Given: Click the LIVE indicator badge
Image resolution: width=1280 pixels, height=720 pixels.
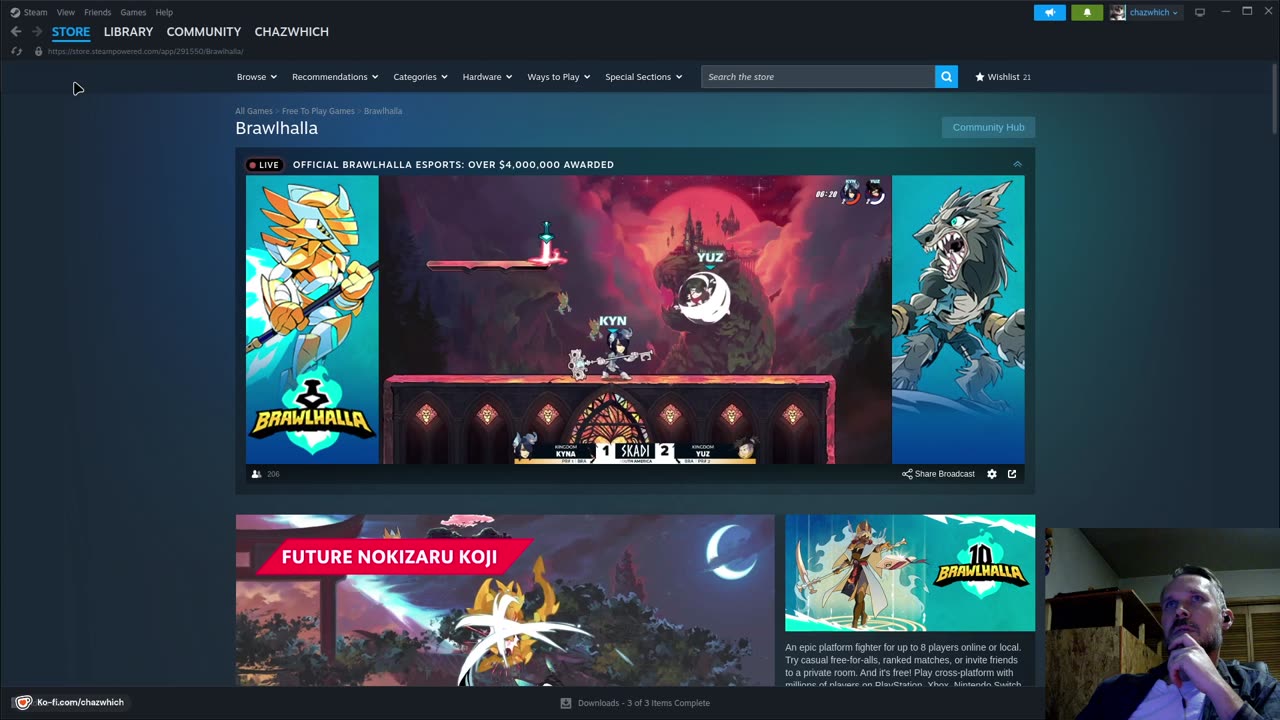Looking at the screenshot, I should pos(264,165).
